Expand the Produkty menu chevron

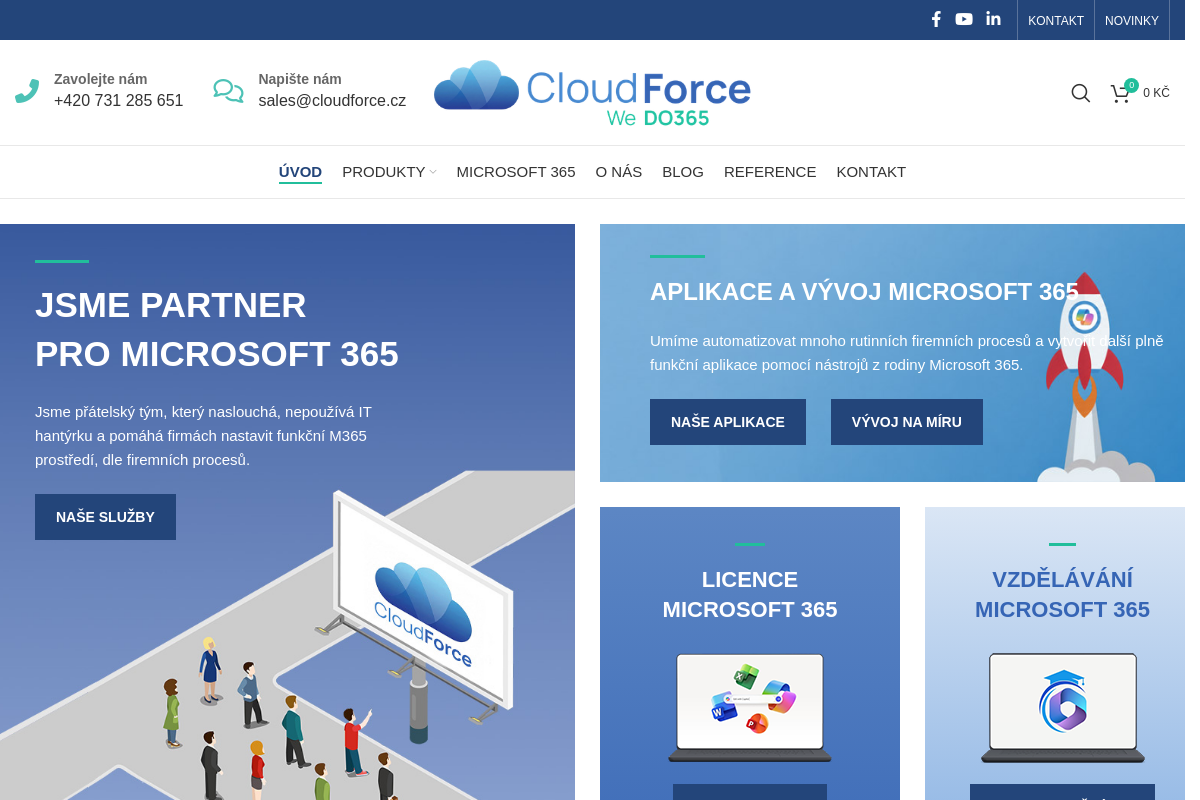pos(433,172)
